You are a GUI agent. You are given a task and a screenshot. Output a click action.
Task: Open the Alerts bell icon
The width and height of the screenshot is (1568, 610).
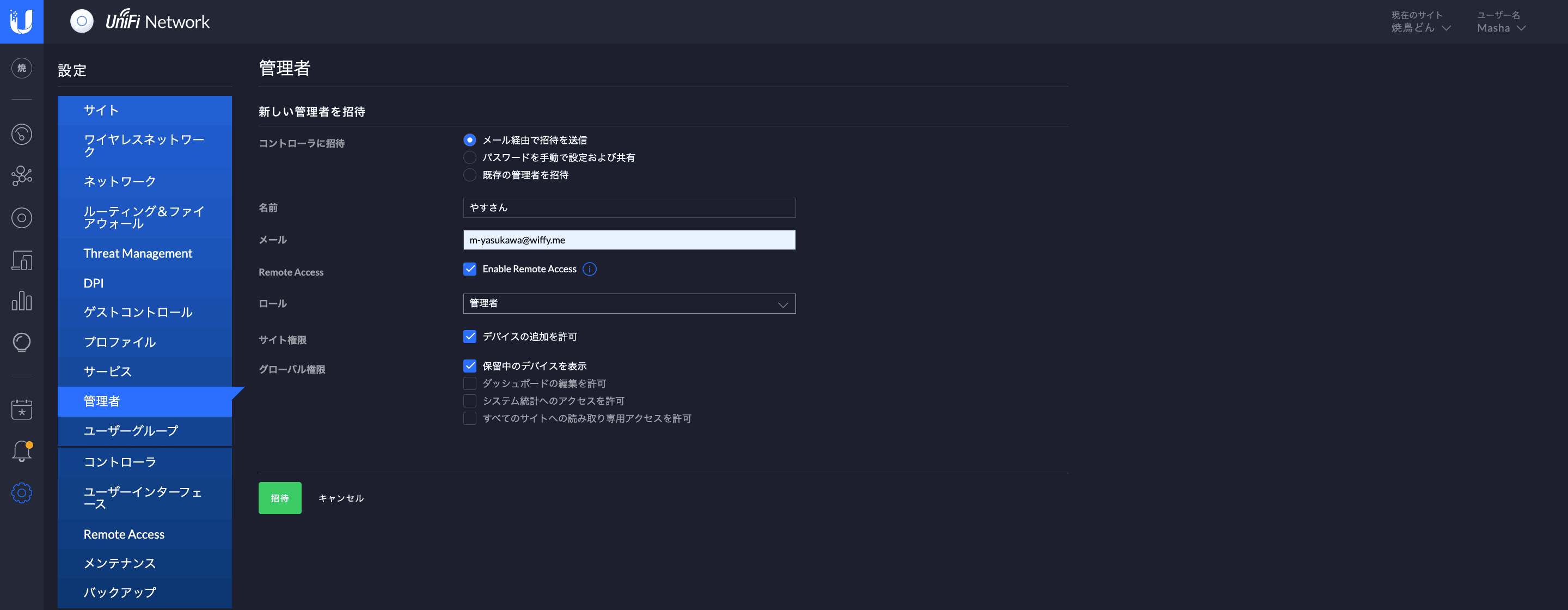pyautogui.click(x=22, y=451)
